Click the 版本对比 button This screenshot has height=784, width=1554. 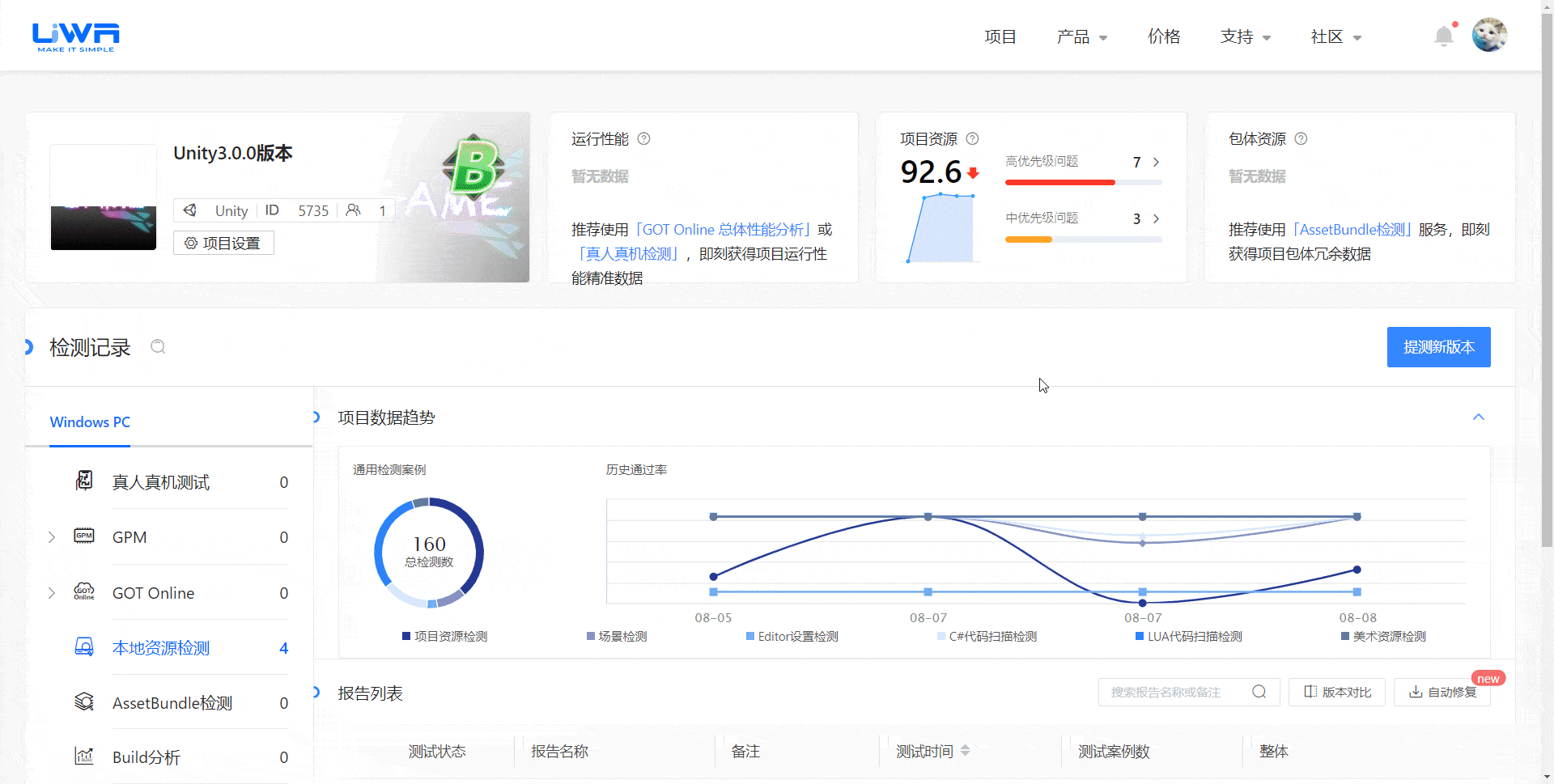click(1337, 692)
